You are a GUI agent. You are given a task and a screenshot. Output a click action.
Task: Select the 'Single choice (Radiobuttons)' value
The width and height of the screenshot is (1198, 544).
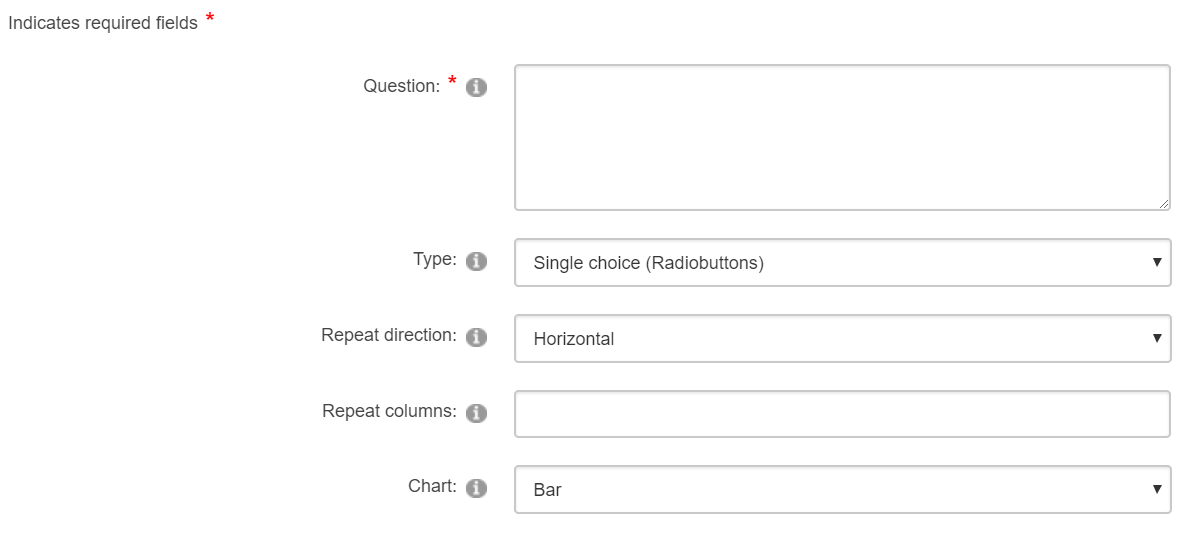click(648, 263)
